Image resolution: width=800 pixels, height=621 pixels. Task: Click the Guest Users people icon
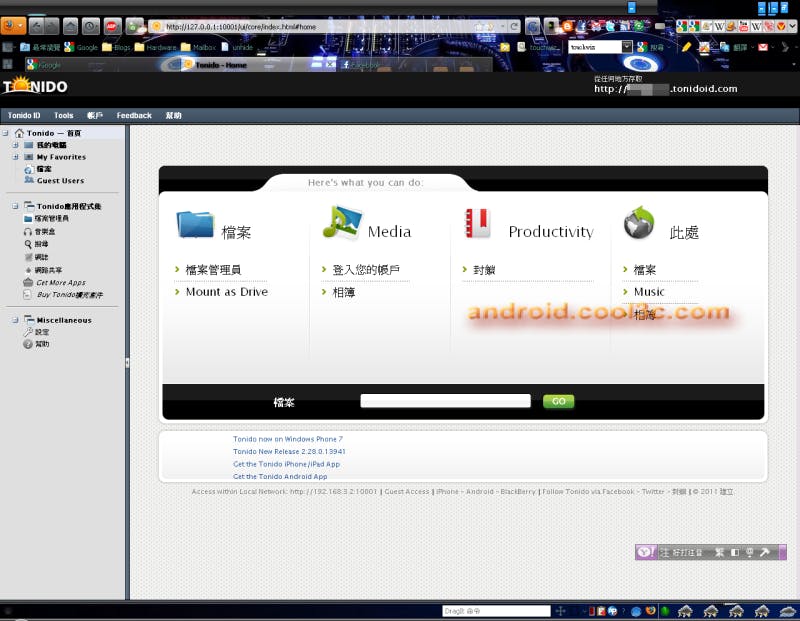coord(29,180)
